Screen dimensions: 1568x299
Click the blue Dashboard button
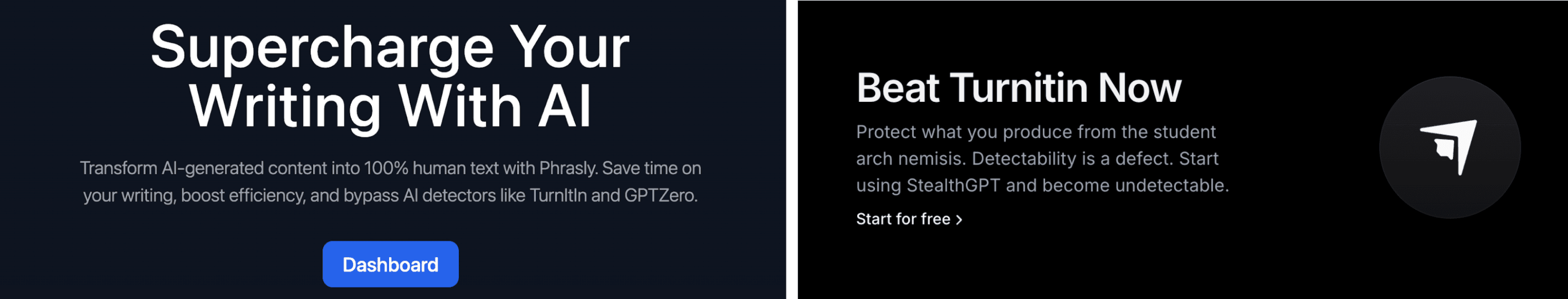click(390, 264)
